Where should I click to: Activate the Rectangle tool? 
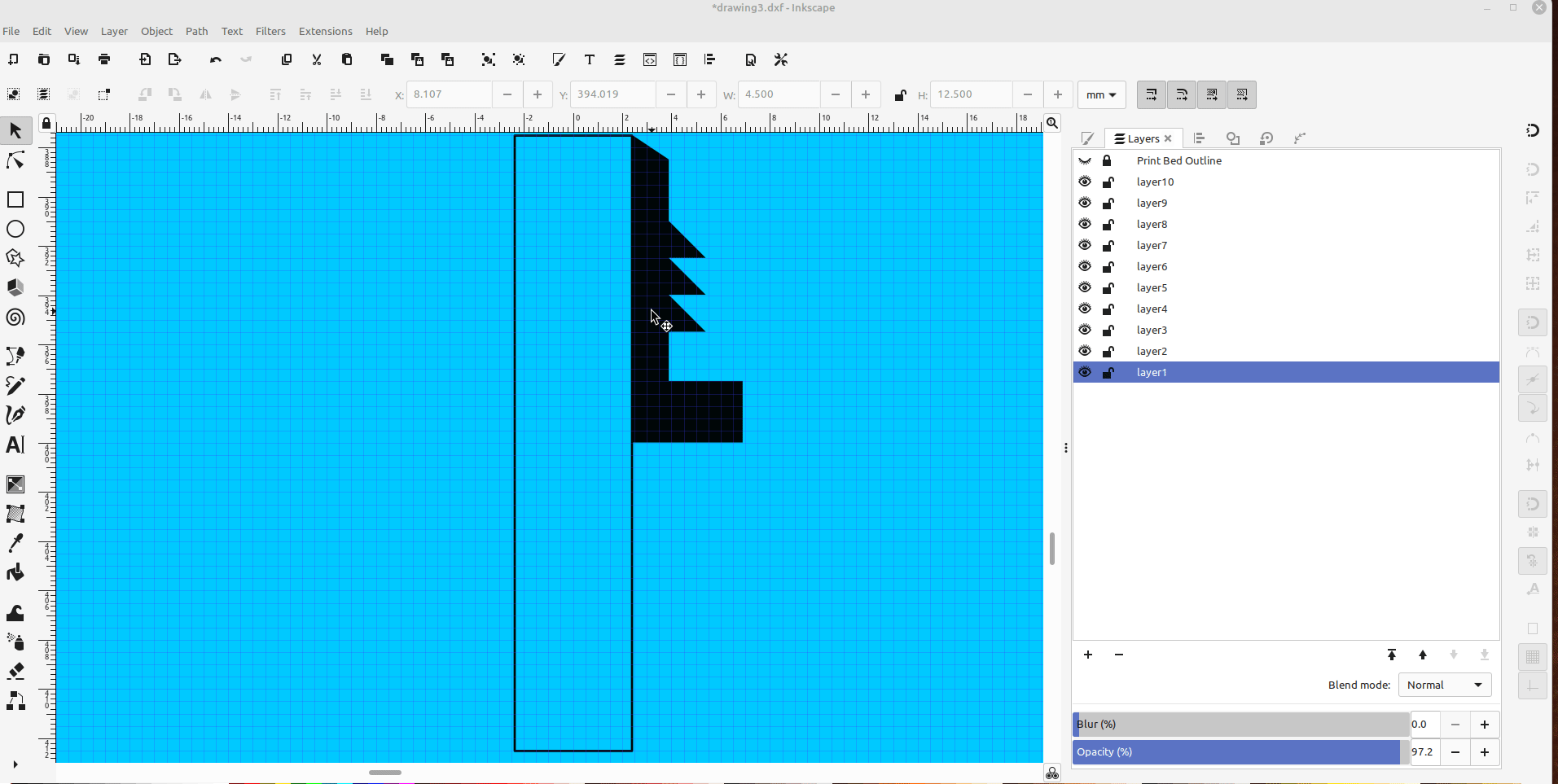(15, 199)
